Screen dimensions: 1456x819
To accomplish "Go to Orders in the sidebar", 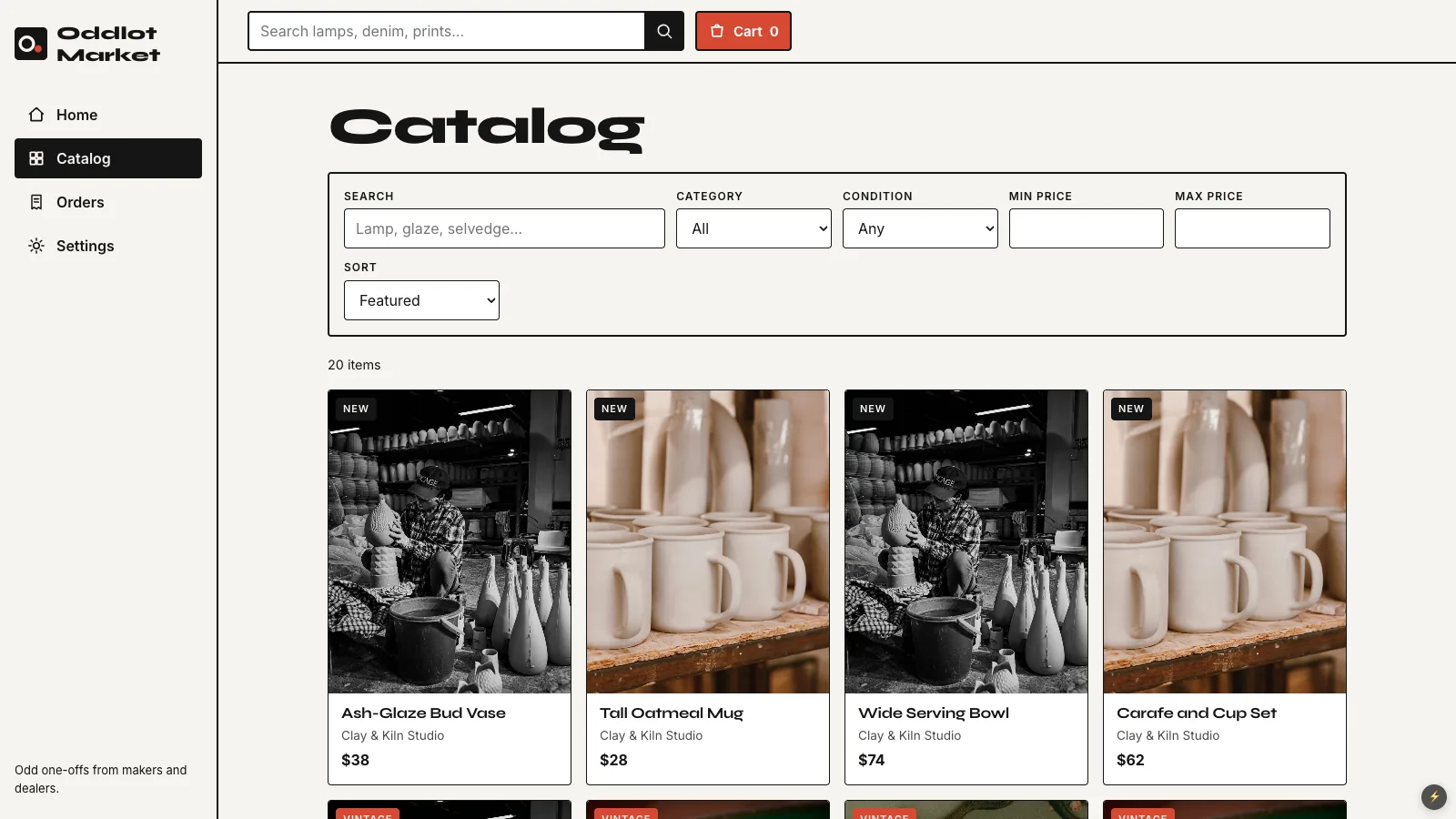I will point(108,202).
